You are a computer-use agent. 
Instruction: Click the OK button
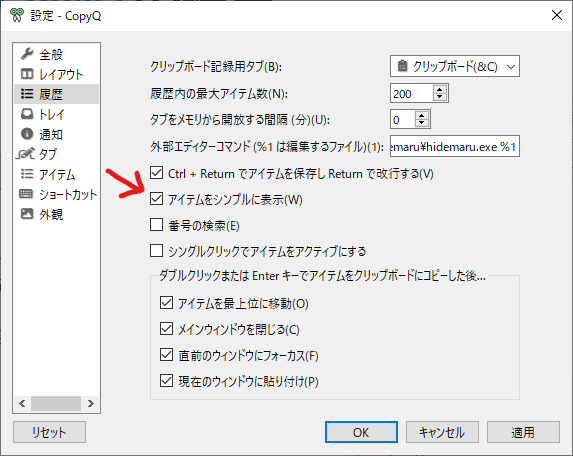(x=361, y=432)
